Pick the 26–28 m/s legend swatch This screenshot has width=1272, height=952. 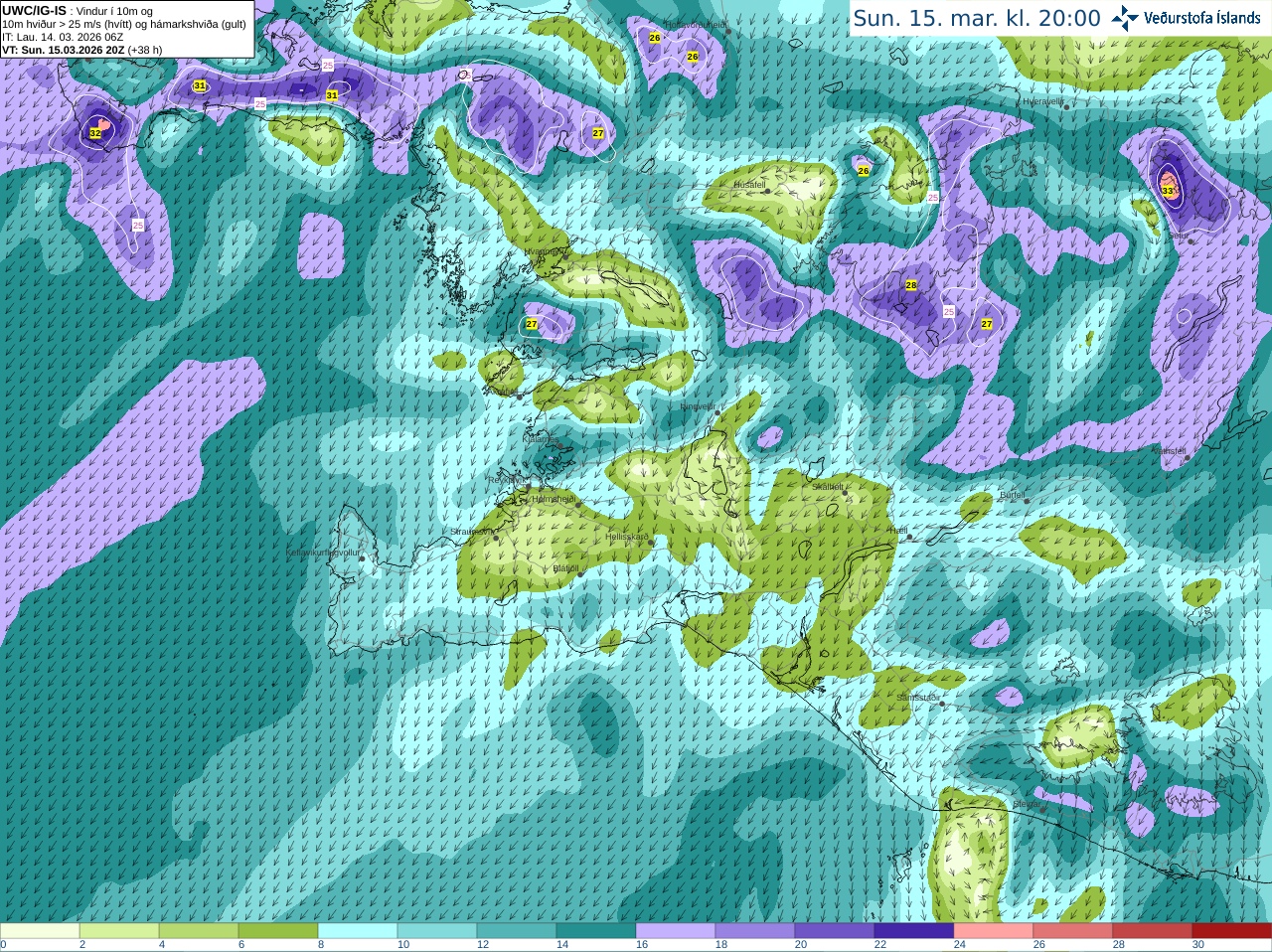1073,931
